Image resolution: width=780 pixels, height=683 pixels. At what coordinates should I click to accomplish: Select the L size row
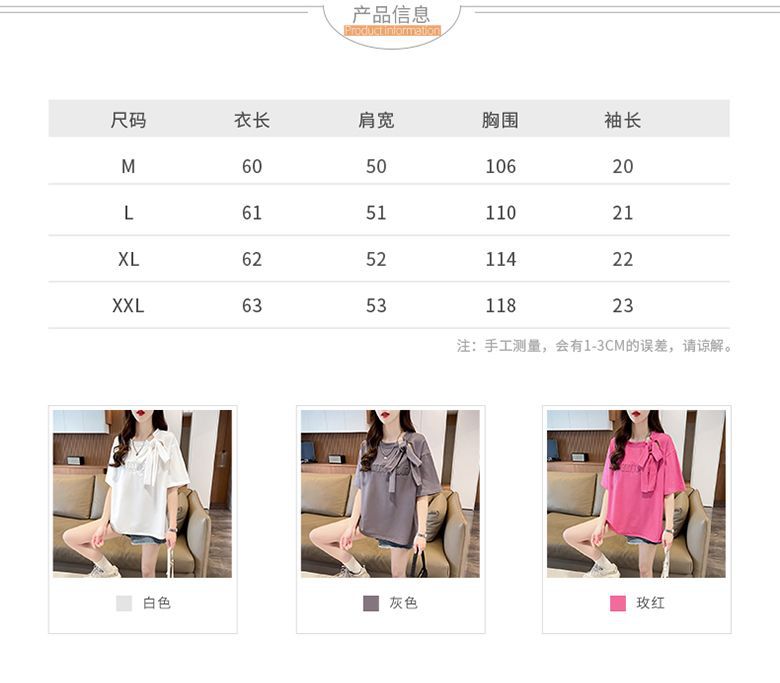(x=389, y=210)
